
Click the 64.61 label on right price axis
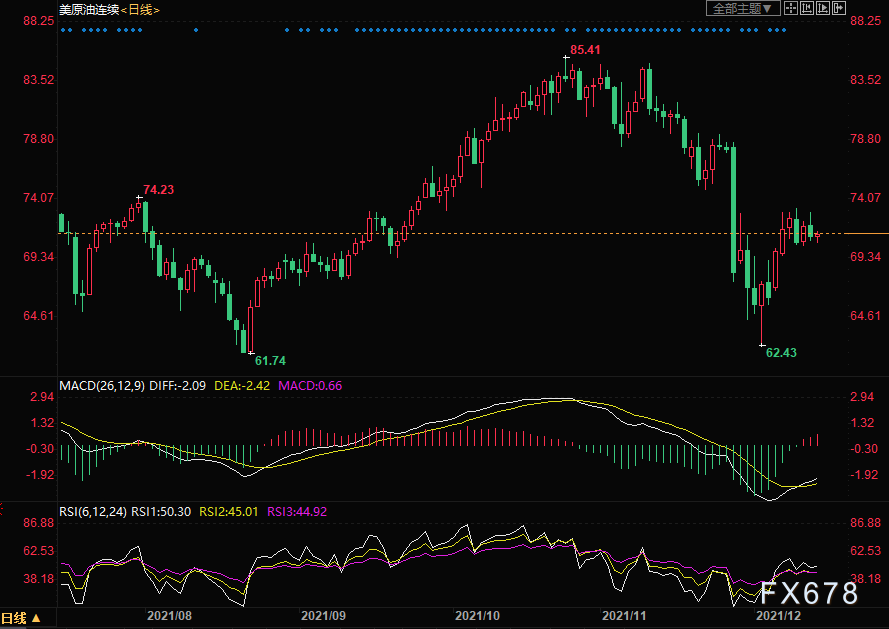pyautogui.click(x=866, y=315)
